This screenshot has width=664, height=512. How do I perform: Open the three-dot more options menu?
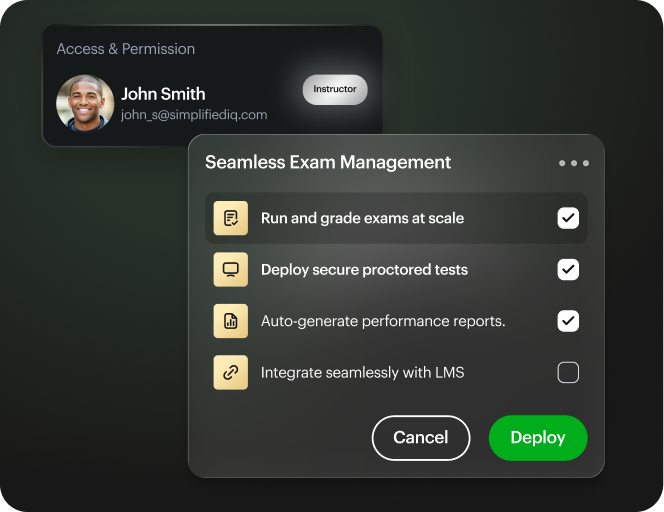[574, 163]
